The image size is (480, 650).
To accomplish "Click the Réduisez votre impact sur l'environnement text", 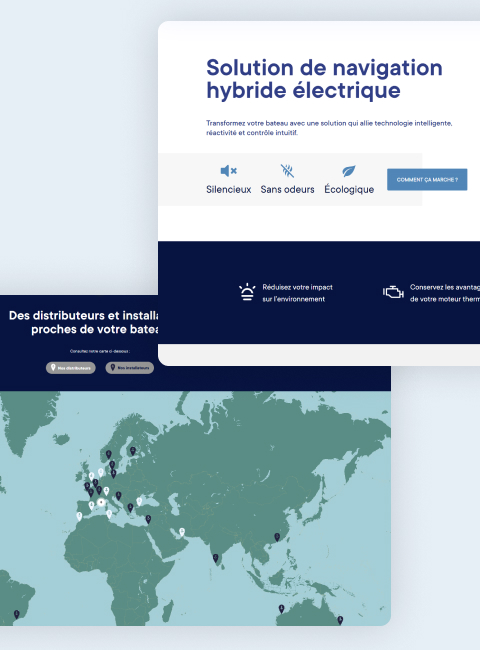I will tap(298, 293).
